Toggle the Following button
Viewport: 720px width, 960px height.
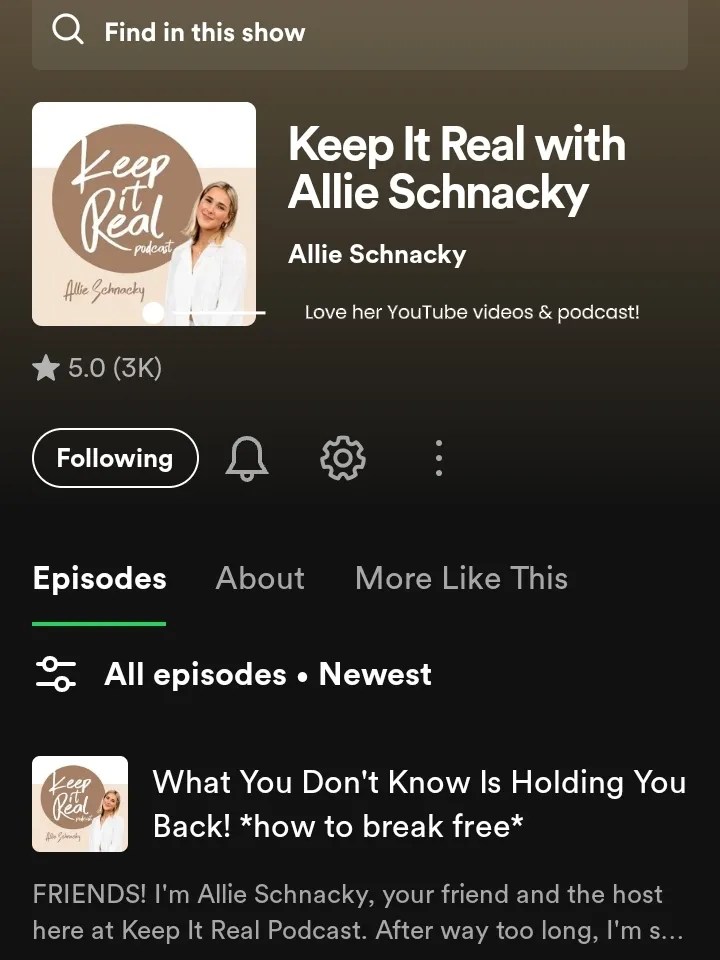click(x=115, y=458)
